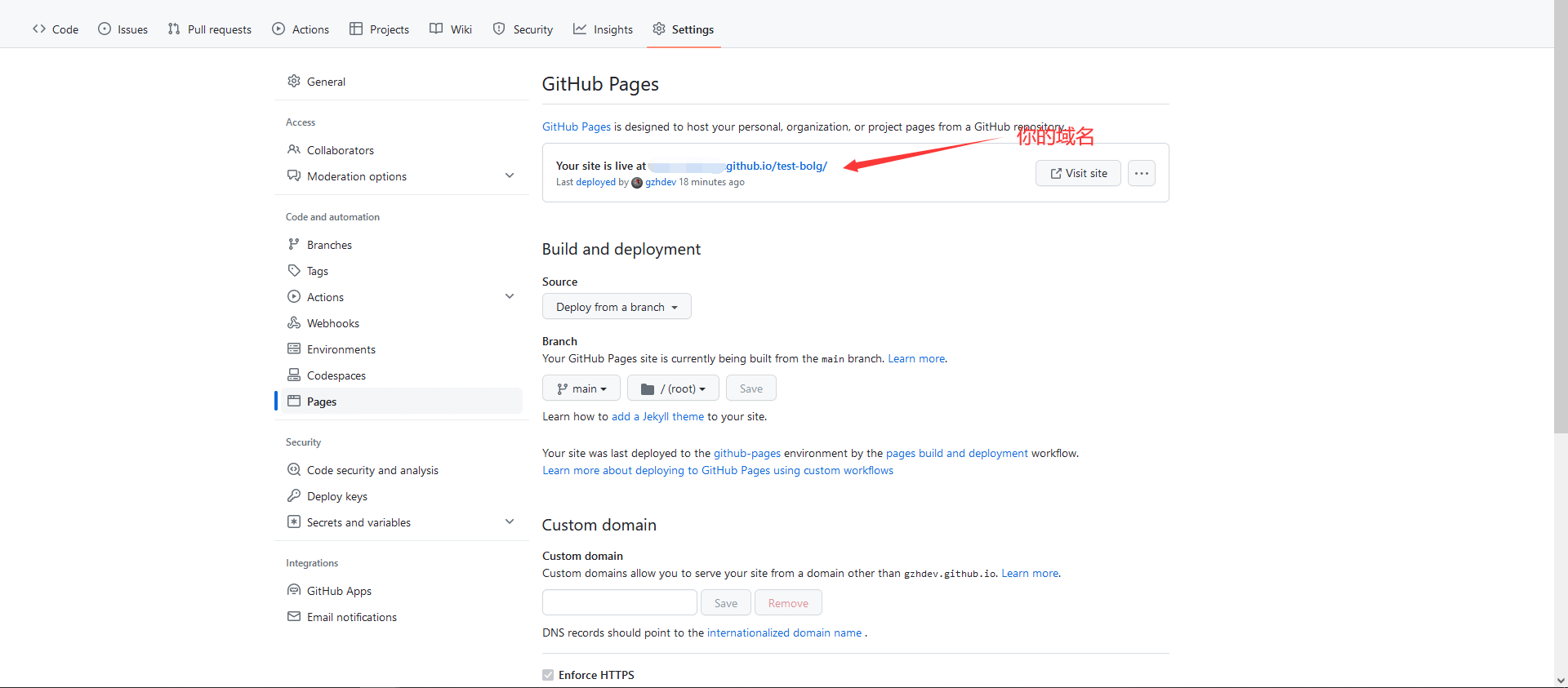The width and height of the screenshot is (1568, 688).
Task: Click the Branches icon in sidebar
Action: click(x=294, y=245)
